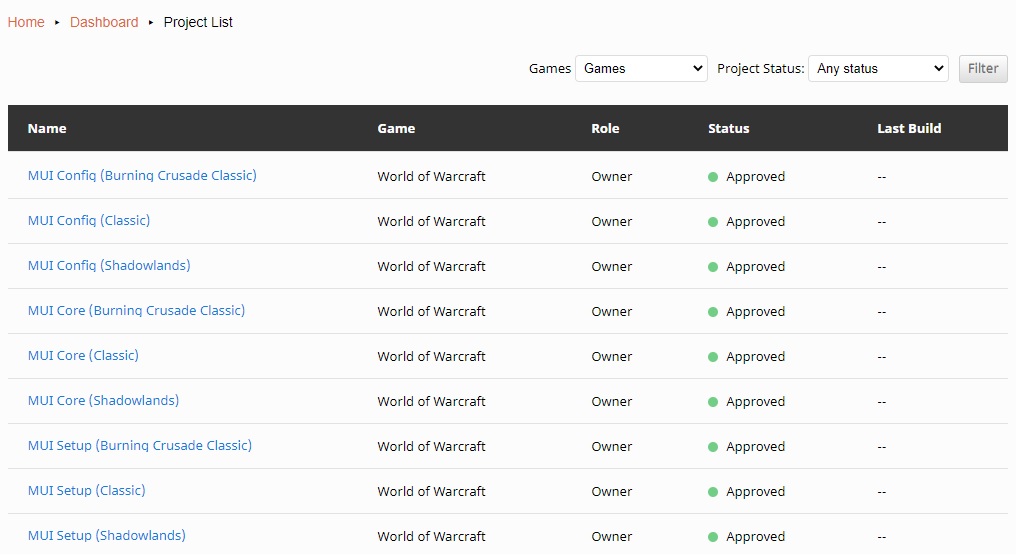Click Owner role in MUI Setup (Shadowlands) row
Screen dimensions: 1016x558
tap(612, 537)
